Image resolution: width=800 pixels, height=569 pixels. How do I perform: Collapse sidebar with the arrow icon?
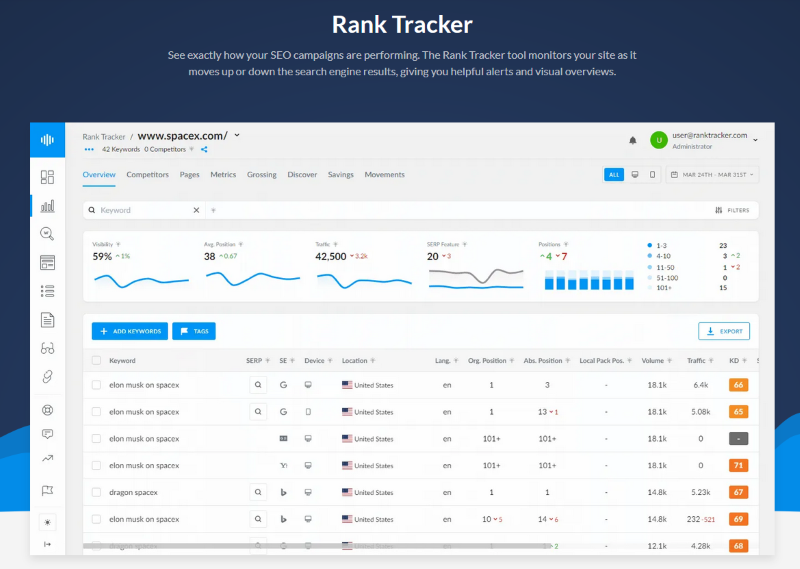click(x=47, y=545)
